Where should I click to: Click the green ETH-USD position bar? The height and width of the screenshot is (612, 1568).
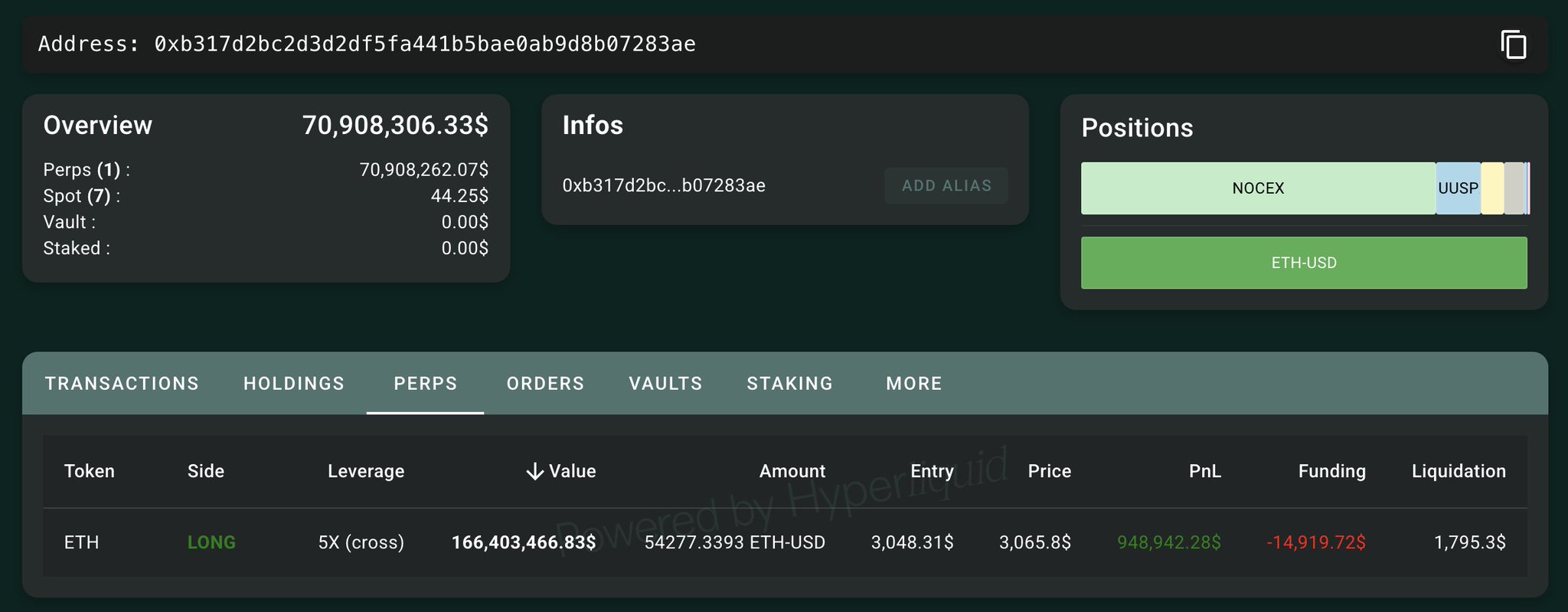(x=1303, y=263)
